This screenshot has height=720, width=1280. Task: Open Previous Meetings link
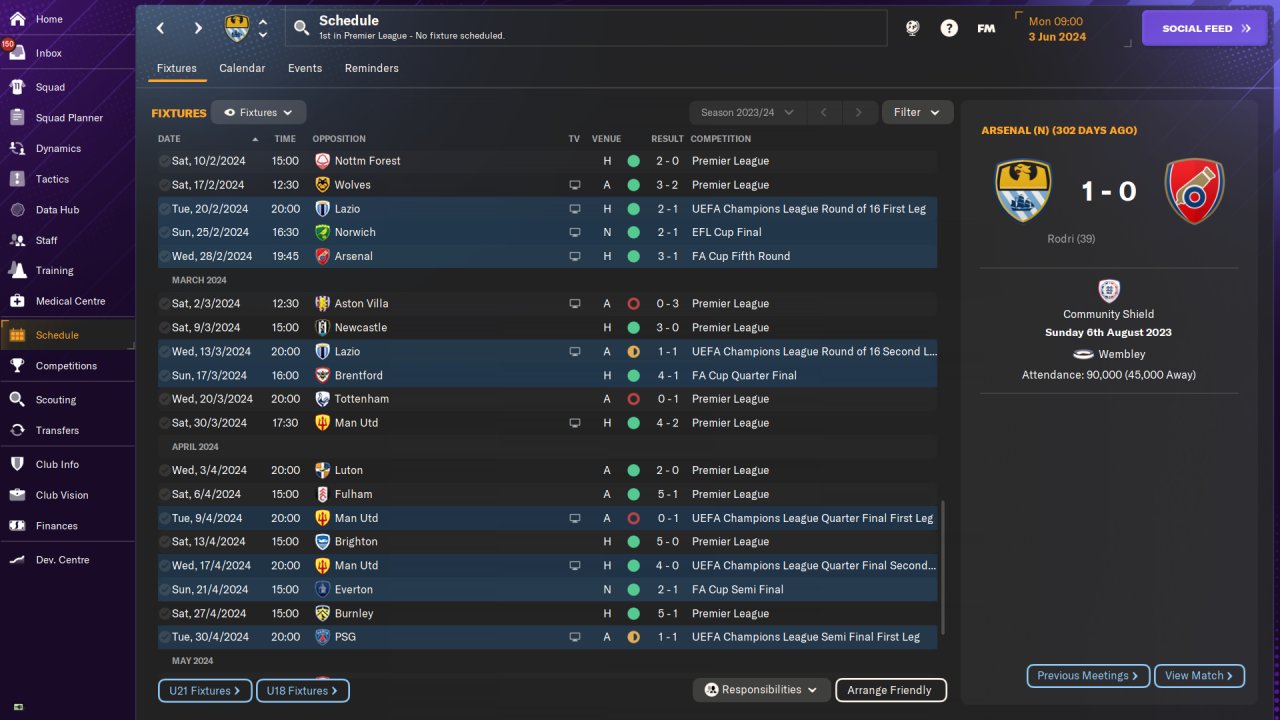tap(1088, 676)
